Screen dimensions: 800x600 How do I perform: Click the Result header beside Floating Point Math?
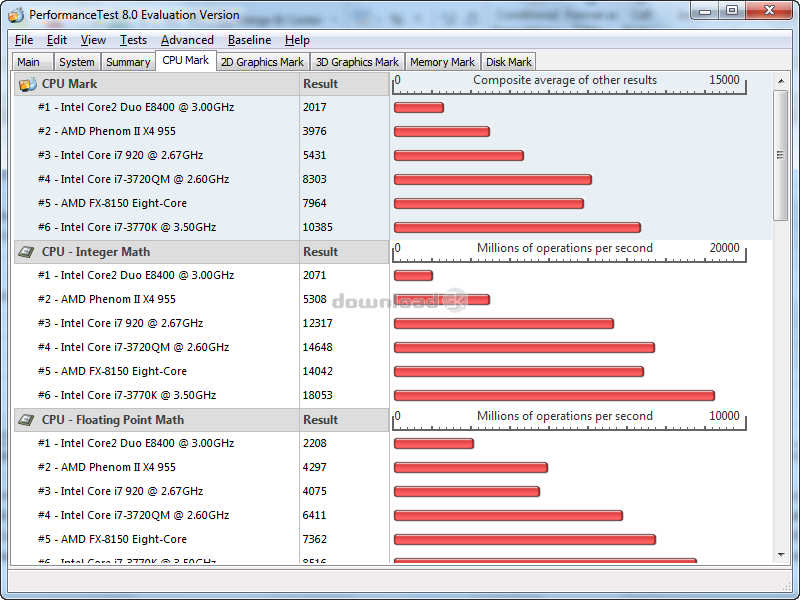(320, 420)
